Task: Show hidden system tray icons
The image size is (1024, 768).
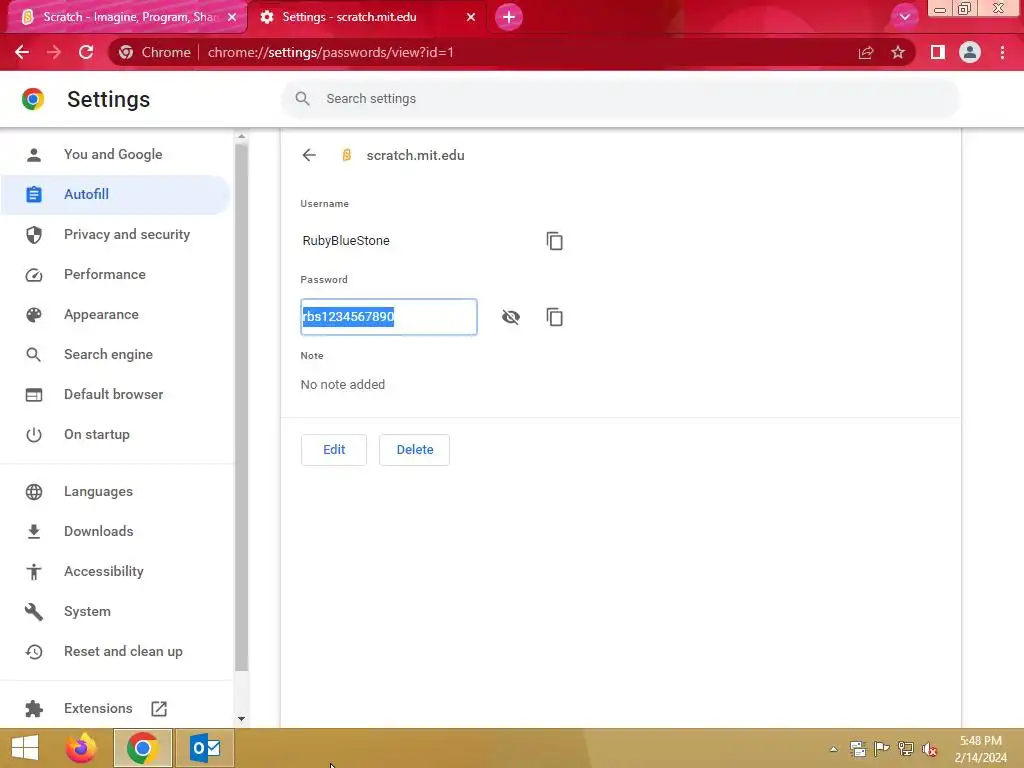Action: pyautogui.click(x=833, y=749)
